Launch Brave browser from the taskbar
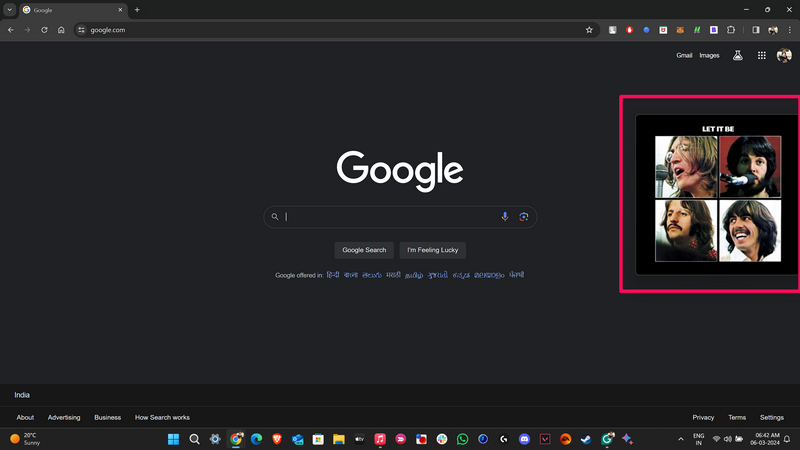Screen dimensions: 800x450 point(277,439)
